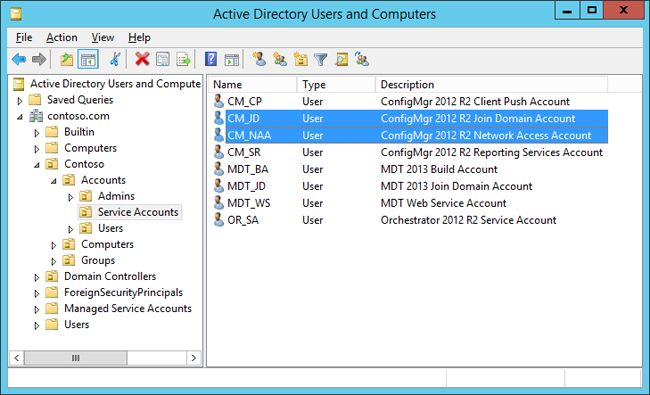Click the create new group icon
Image resolution: width=650 pixels, height=395 pixels.
coord(280,59)
